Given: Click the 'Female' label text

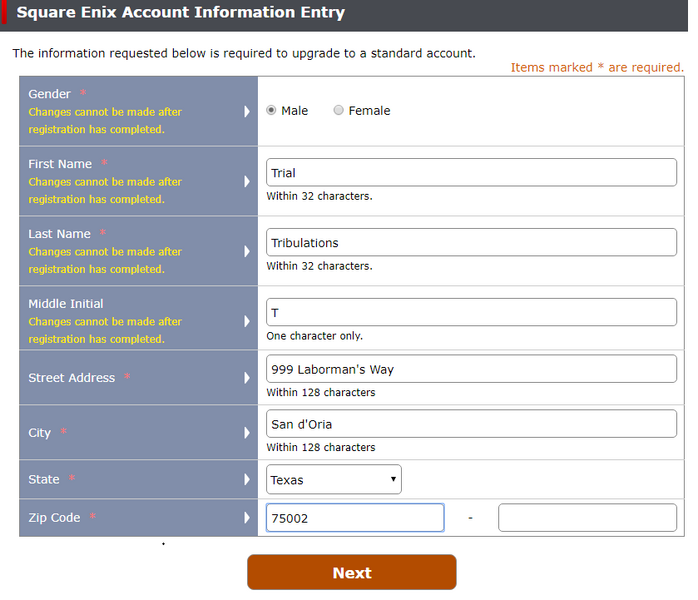Looking at the screenshot, I should click(369, 110).
